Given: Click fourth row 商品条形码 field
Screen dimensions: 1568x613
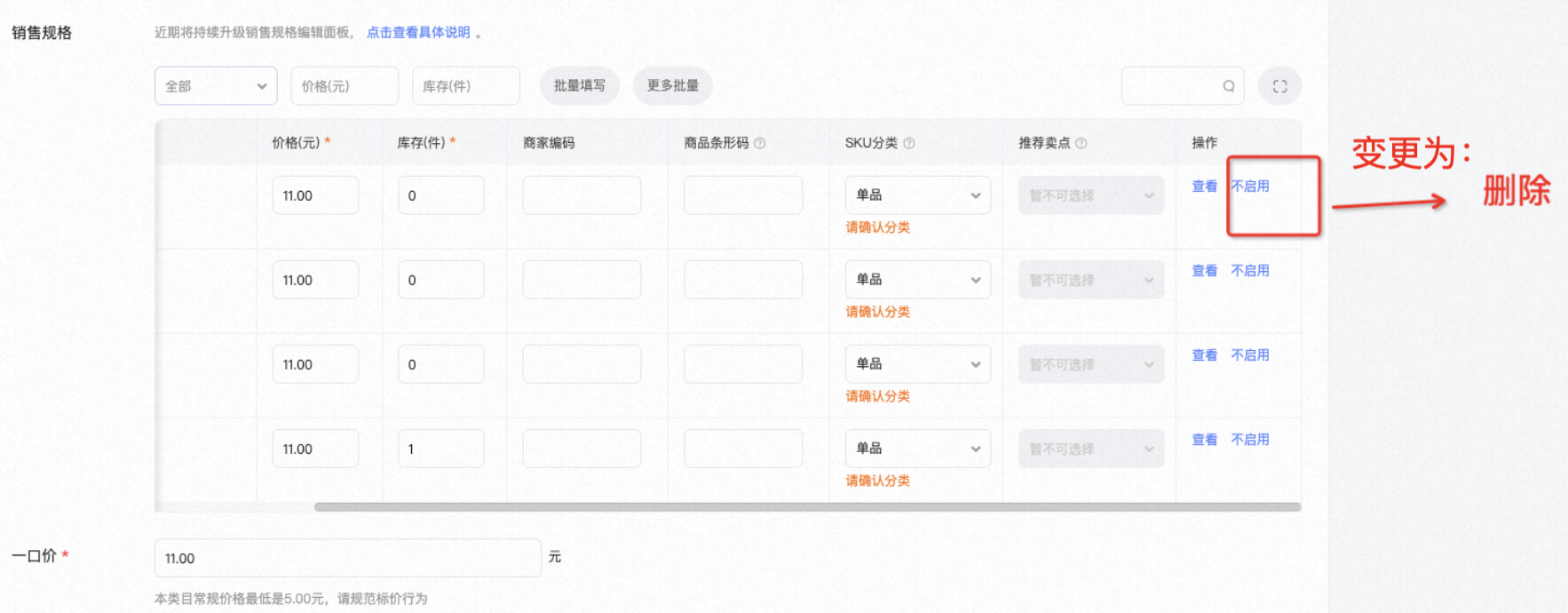Looking at the screenshot, I should [x=743, y=448].
